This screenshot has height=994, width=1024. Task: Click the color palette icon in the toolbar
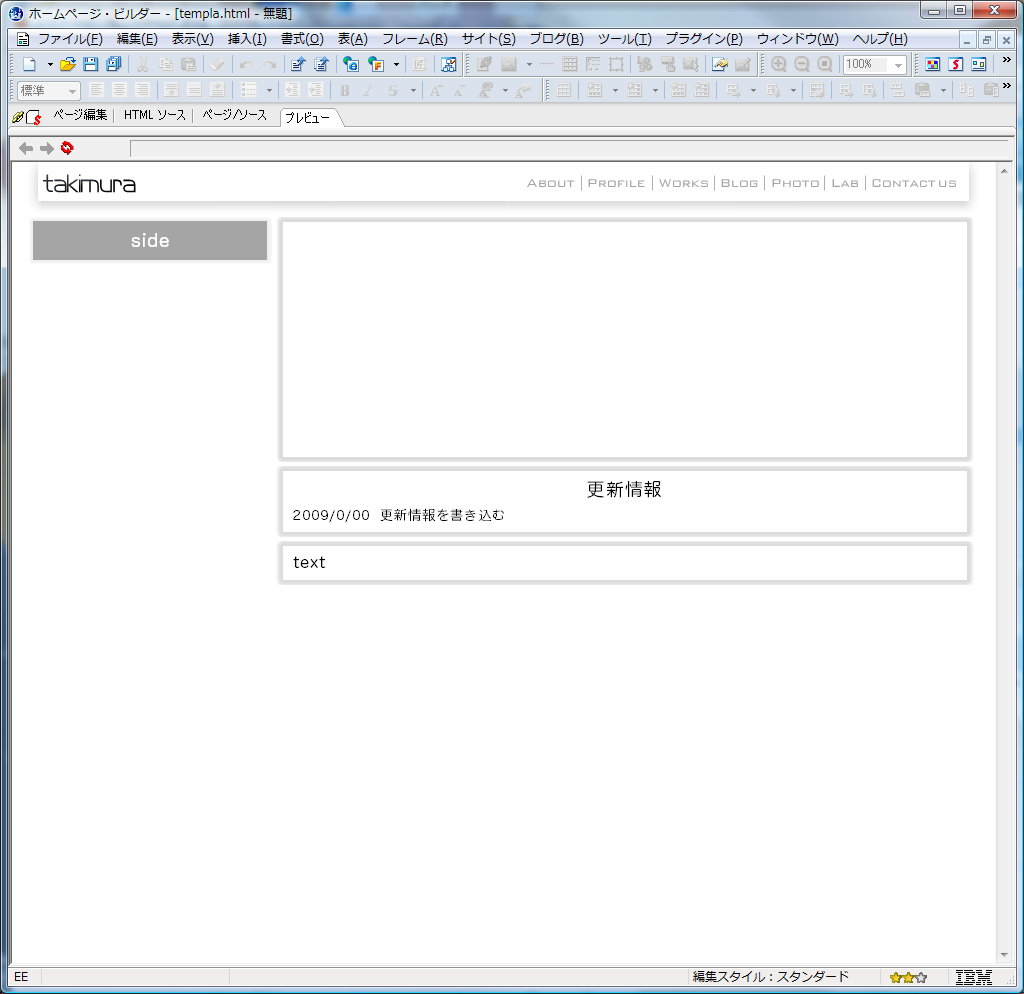(x=933, y=64)
